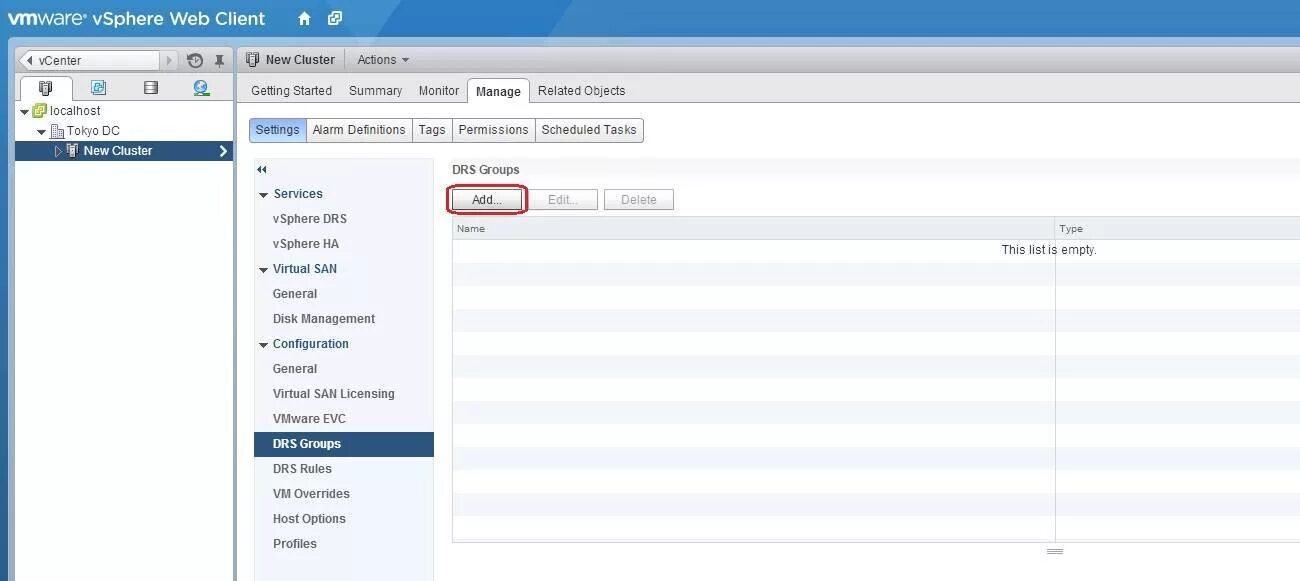Viewport: 1300px width, 581px height.
Task: Open the Tags sub-tab
Action: [432, 130]
